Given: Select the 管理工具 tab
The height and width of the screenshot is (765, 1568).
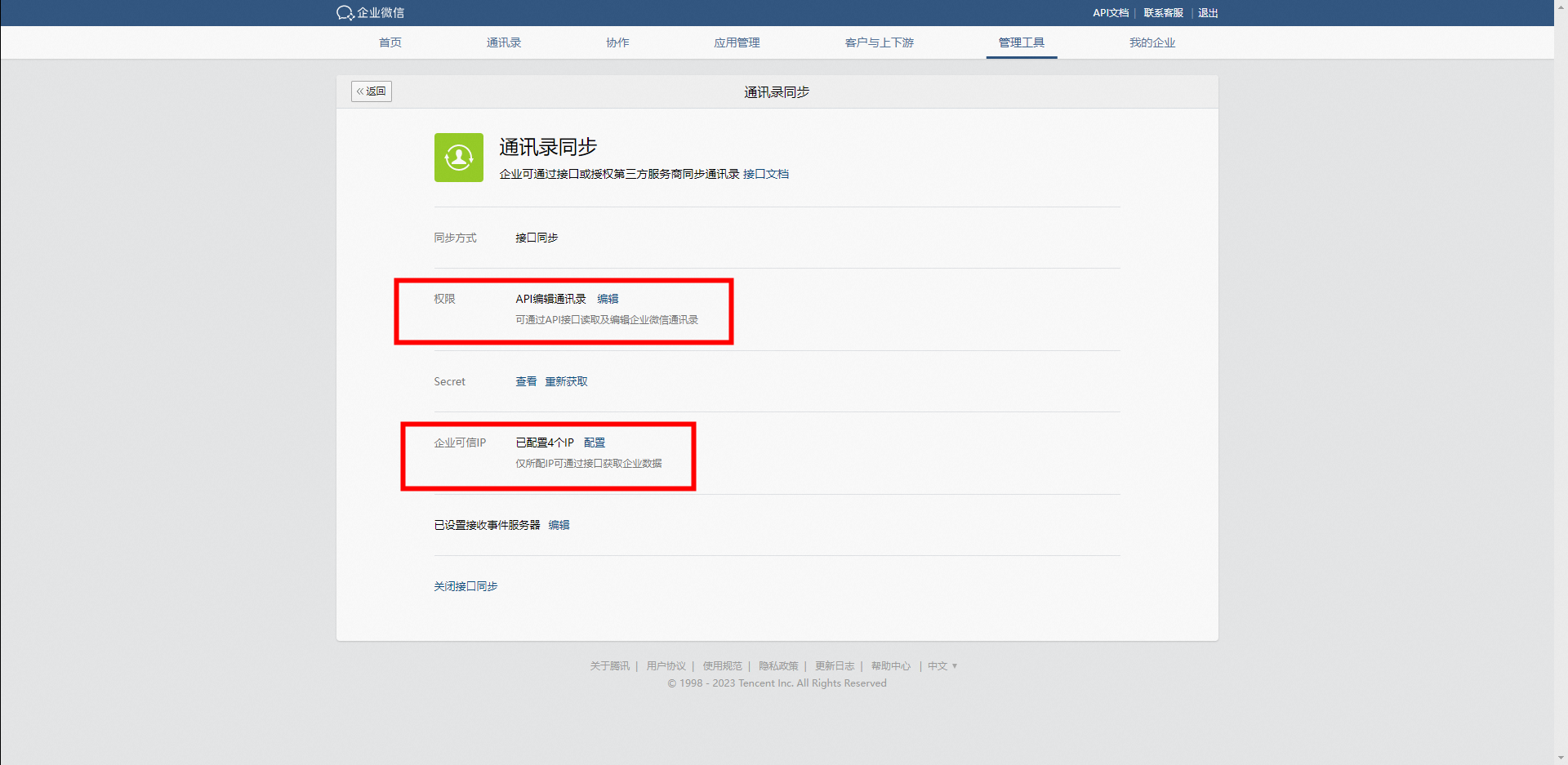Looking at the screenshot, I should coord(1021,42).
